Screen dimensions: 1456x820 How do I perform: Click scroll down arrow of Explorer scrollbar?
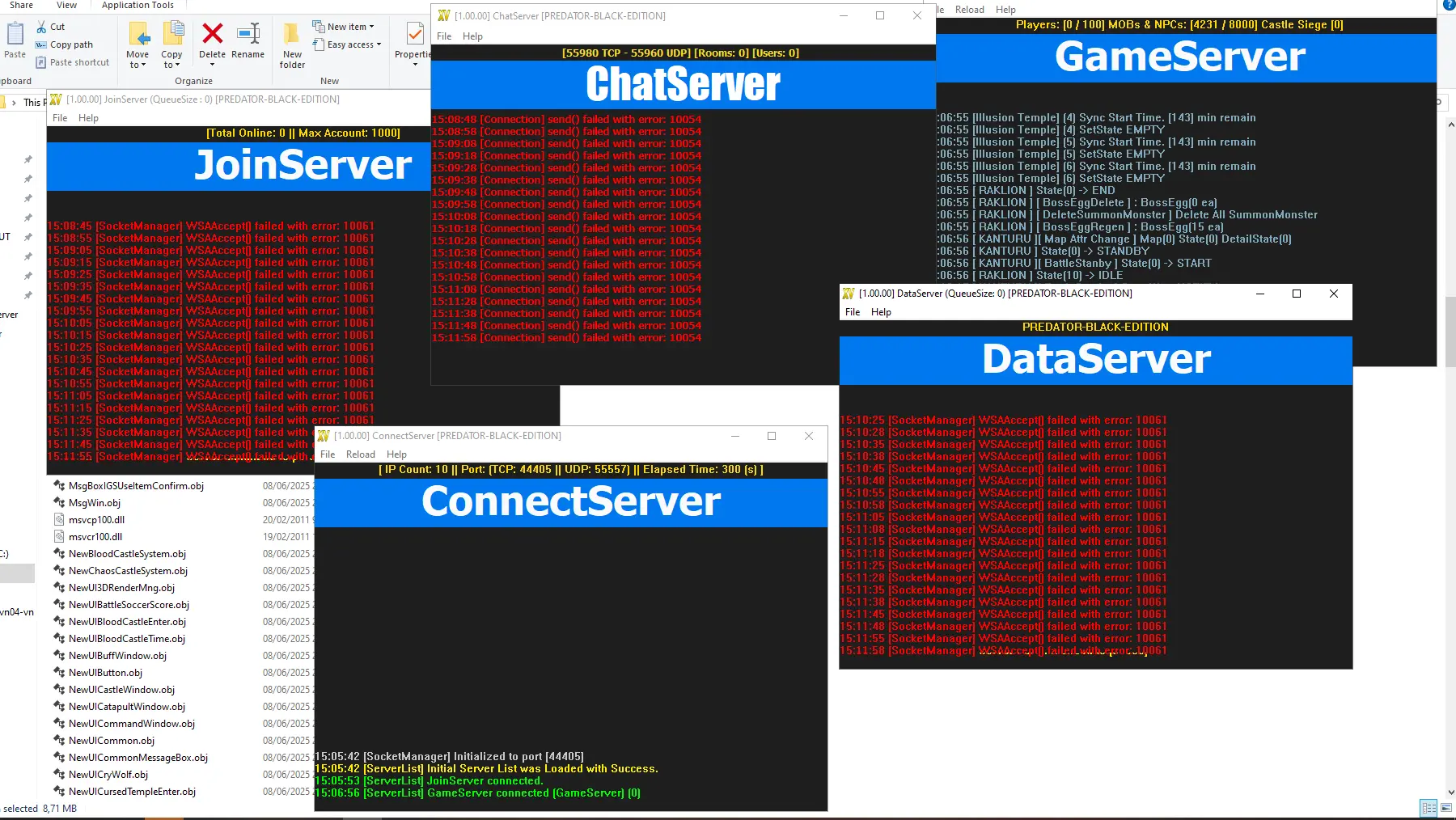[x=1450, y=793]
